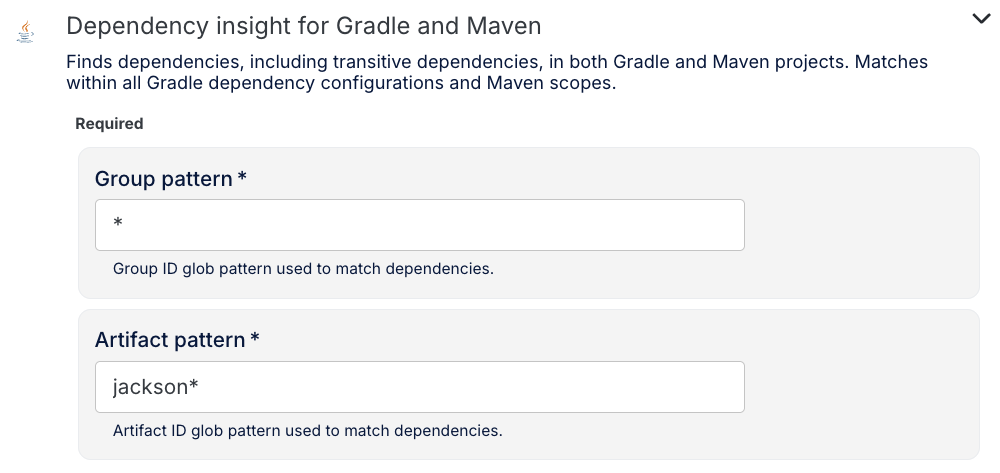This screenshot has height=473, width=1000.
Task: Click the required asterisk beside Group pattern
Action: 242,178
